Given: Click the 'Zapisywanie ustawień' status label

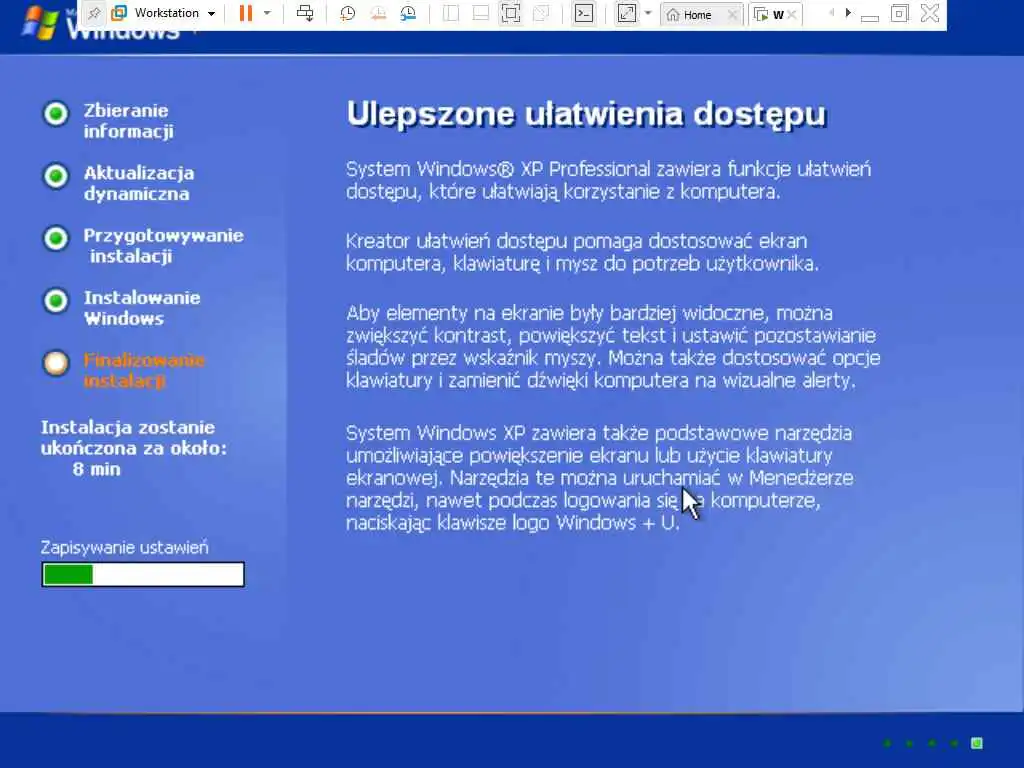Looking at the screenshot, I should click(x=125, y=547).
